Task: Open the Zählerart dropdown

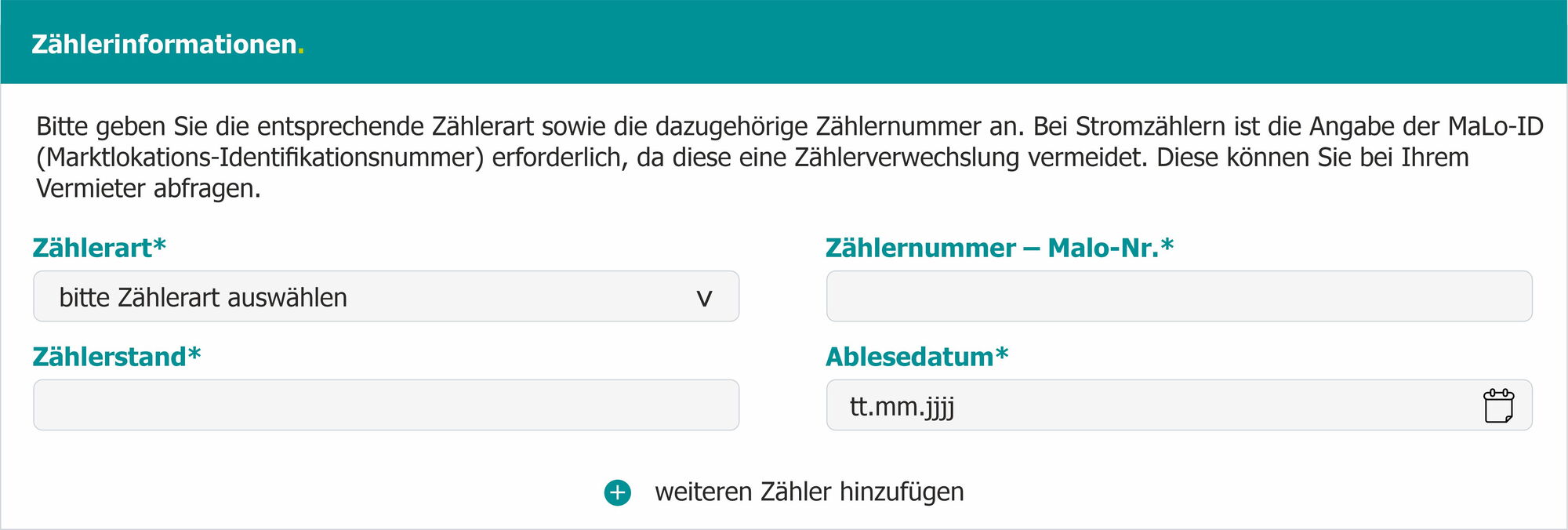Action: 386,297
